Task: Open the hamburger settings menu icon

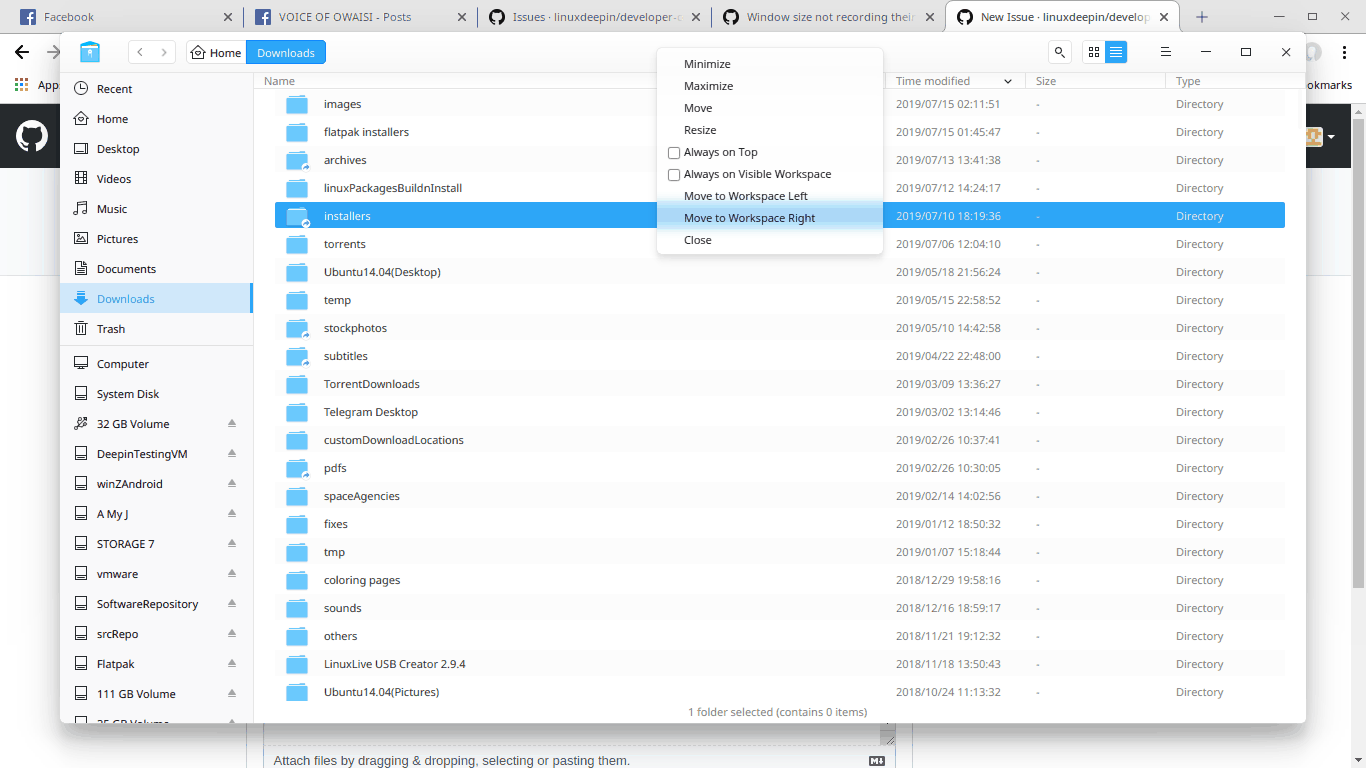Action: (1166, 52)
